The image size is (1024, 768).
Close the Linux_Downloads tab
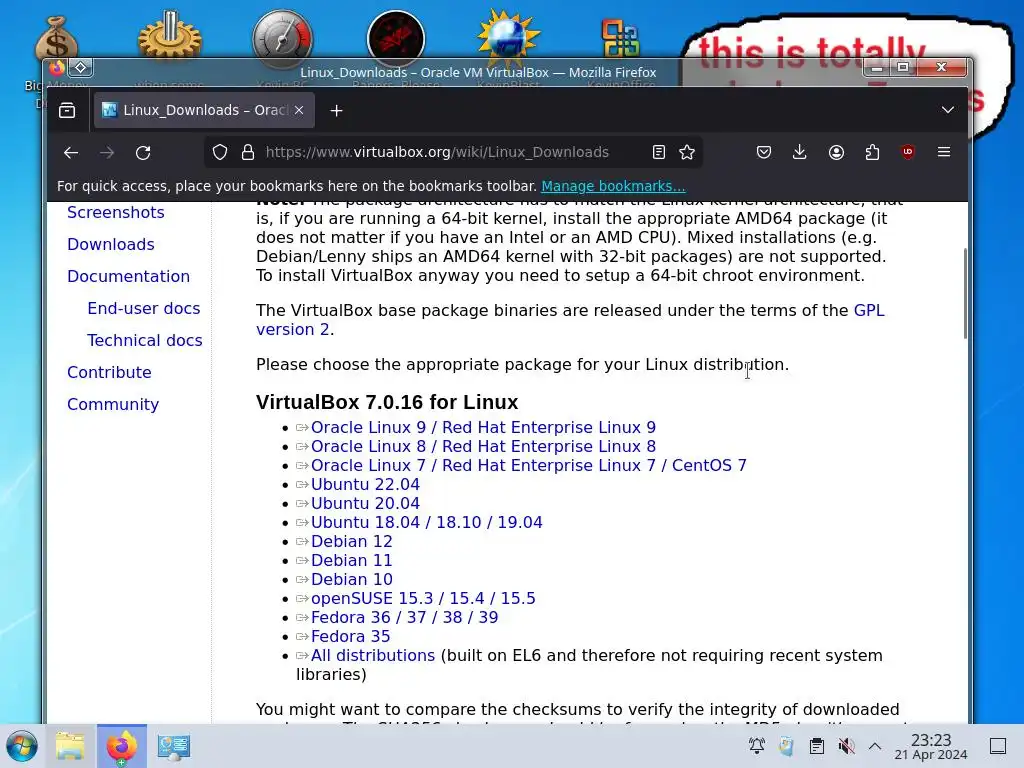tap(298, 110)
